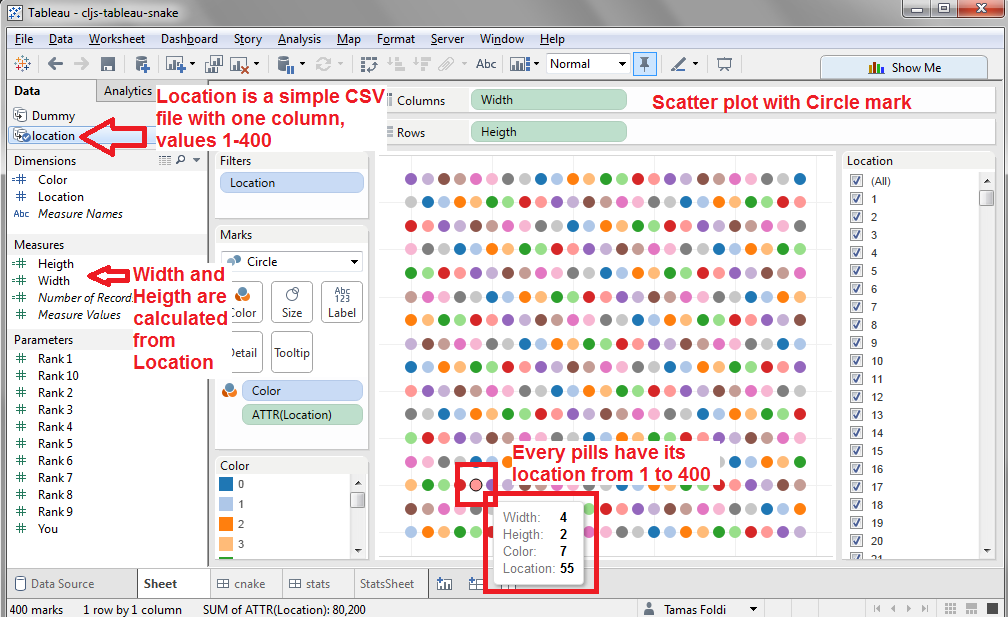Click the Color card in Marks
Image resolution: width=1008 pixels, height=617 pixels.
point(244,302)
